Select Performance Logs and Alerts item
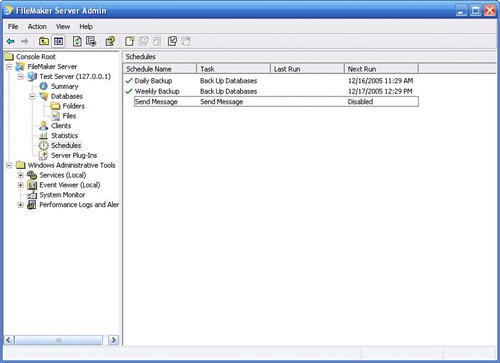The image size is (500, 363). coord(79,205)
